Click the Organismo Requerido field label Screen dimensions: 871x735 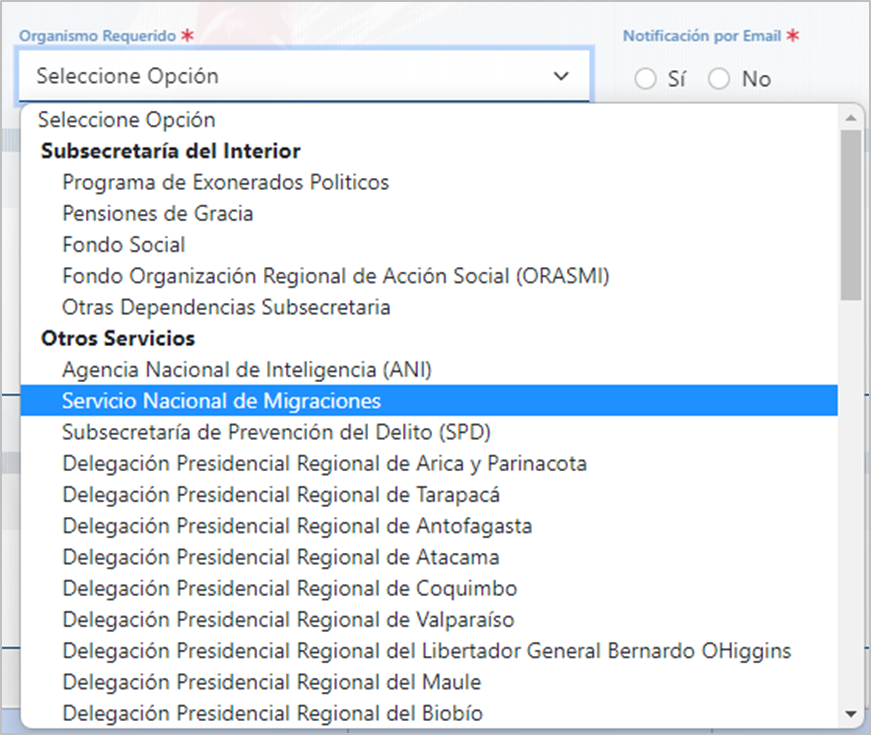click(98, 36)
